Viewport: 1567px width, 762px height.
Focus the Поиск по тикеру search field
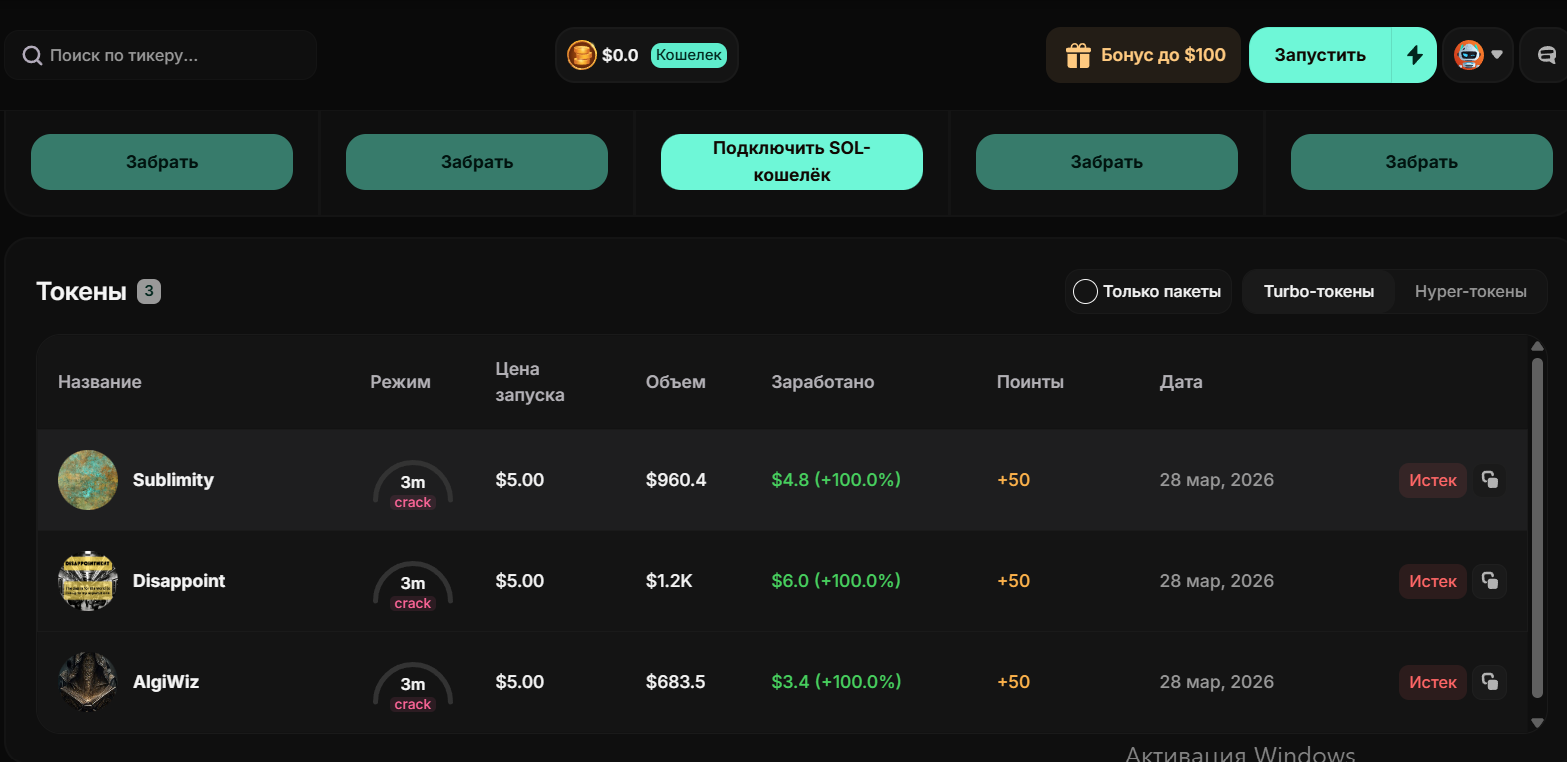pos(160,55)
